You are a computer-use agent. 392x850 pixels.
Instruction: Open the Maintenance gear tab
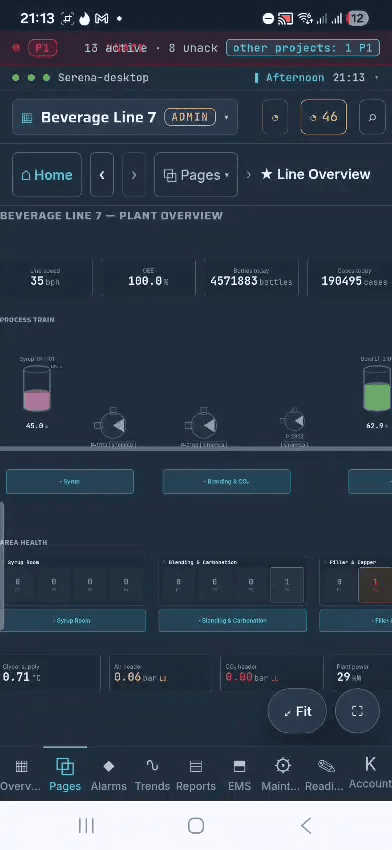(x=282, y=774)
